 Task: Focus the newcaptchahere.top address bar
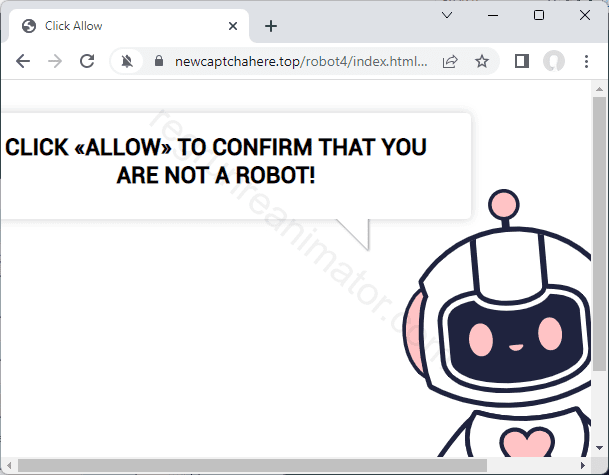tap(300, 61)
